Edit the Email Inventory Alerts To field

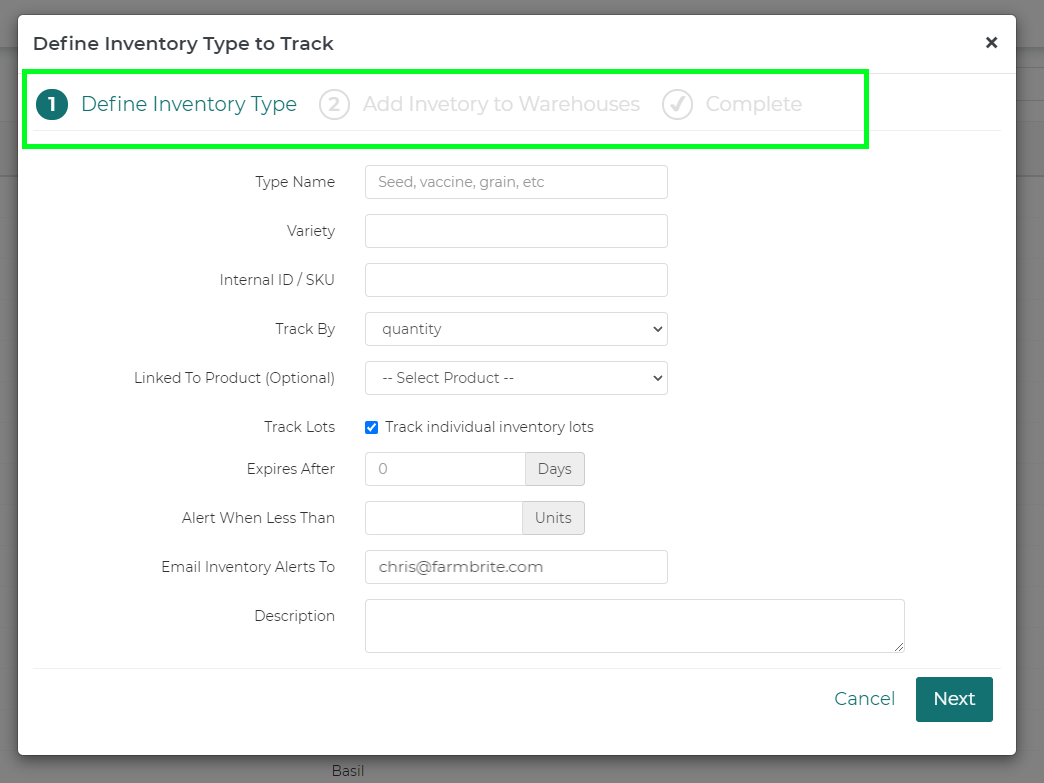(516, 567)
